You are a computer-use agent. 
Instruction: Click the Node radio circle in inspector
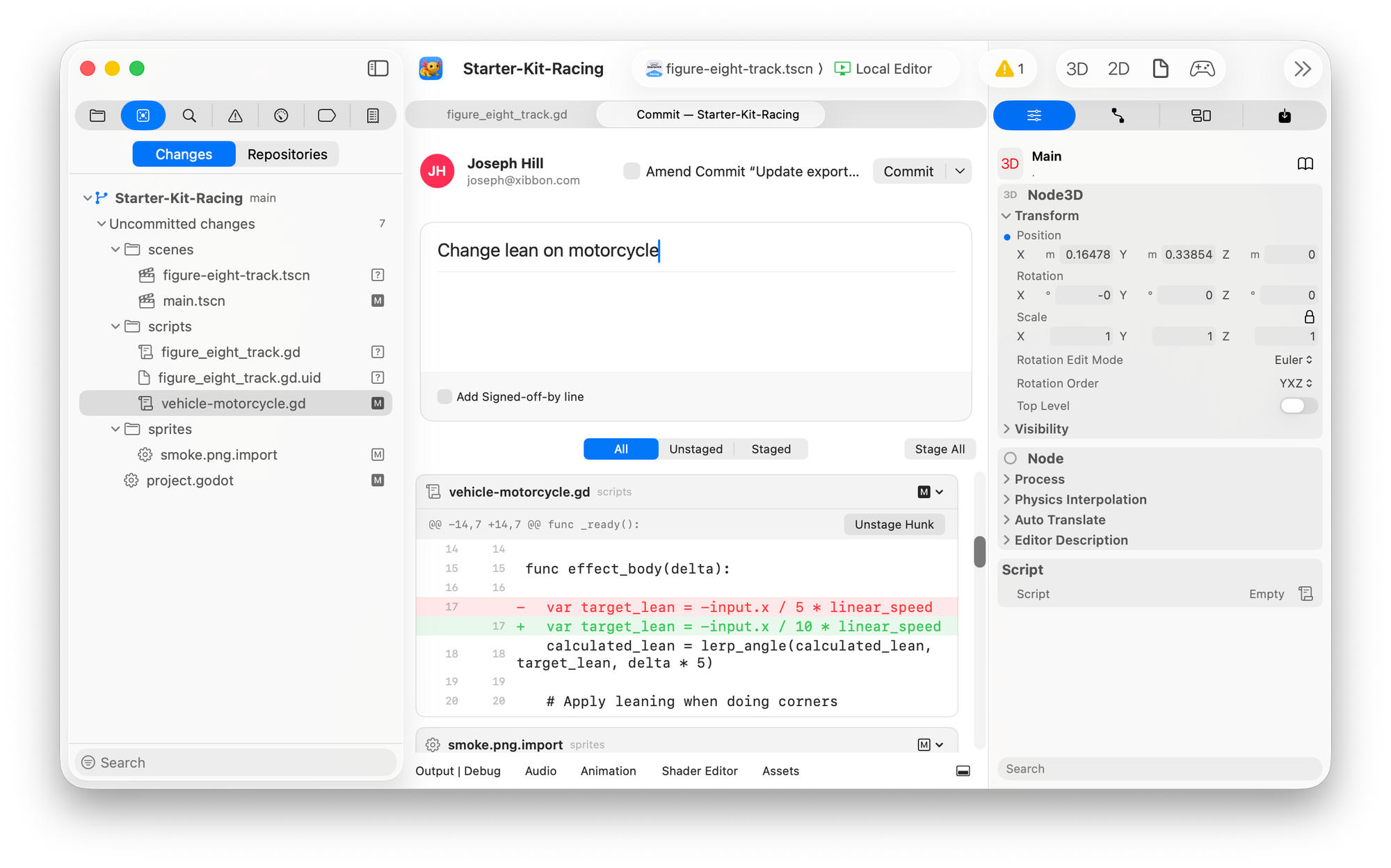click(1011, 458)
